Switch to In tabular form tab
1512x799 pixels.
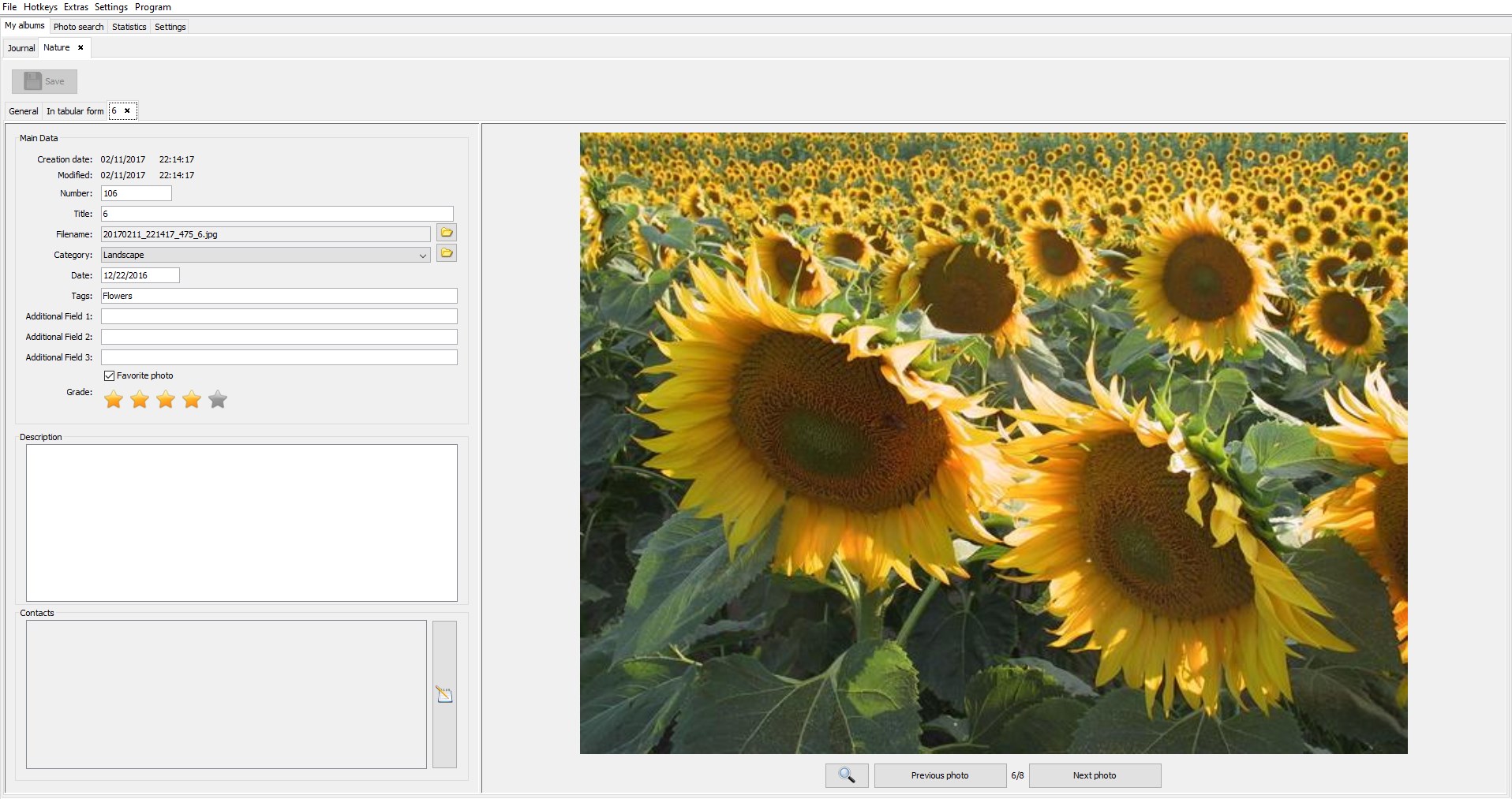point(75,111)
